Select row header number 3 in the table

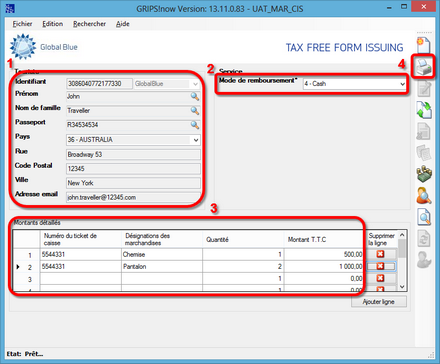(x=27, y=279)
